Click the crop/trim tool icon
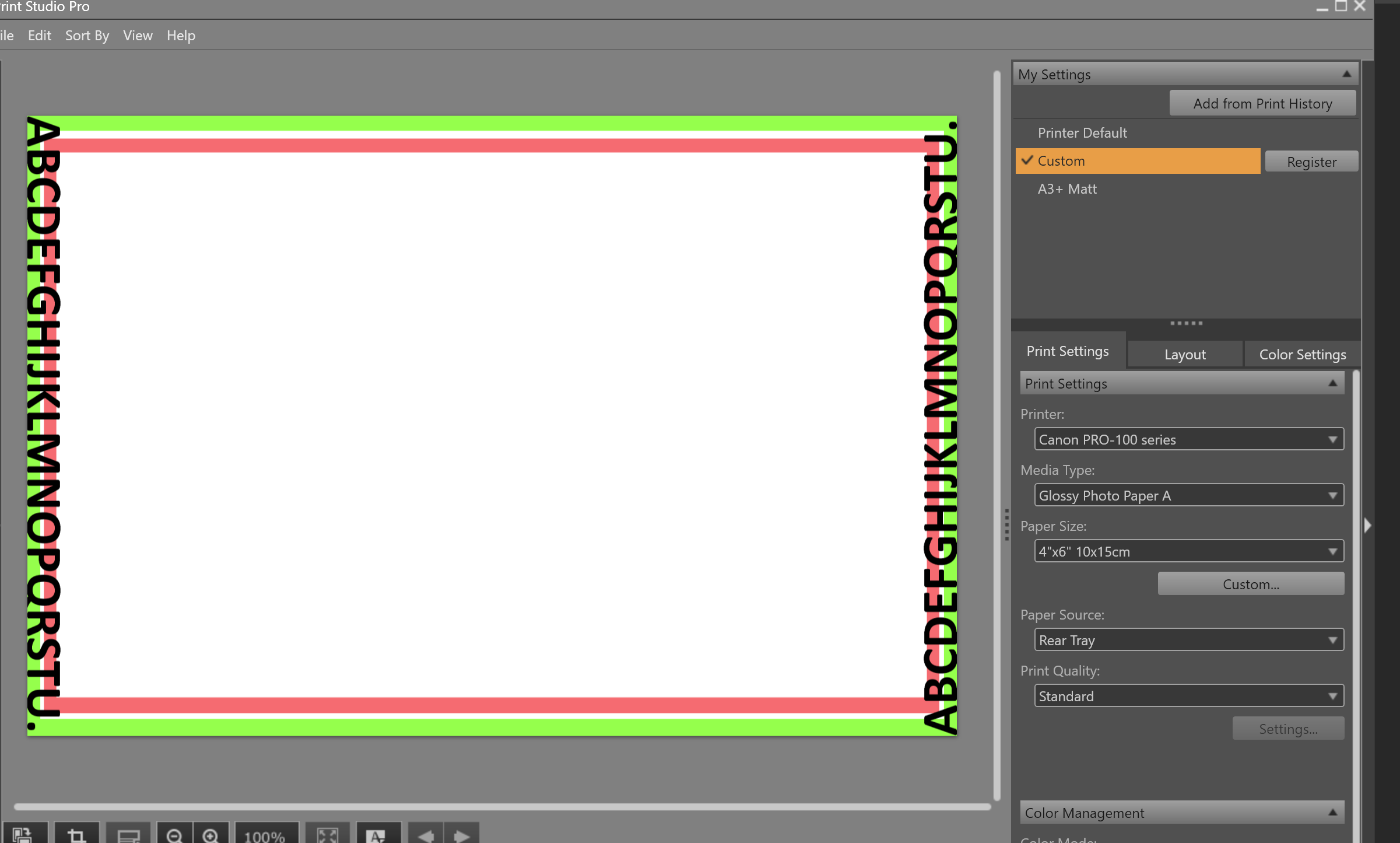This screenshot has width=1400, height=843. pyautogui.click(x=76, y=835)
